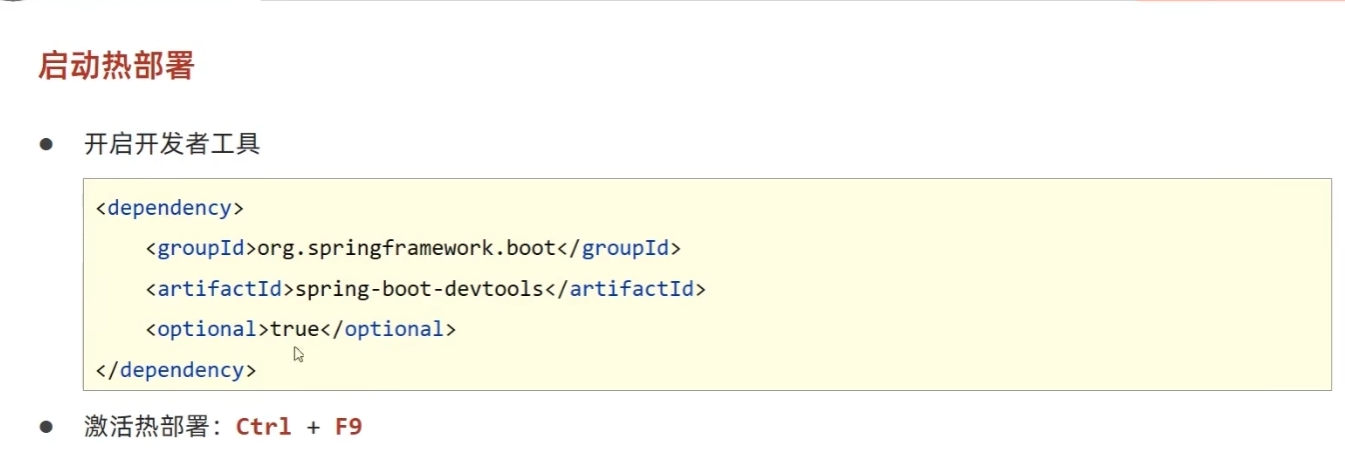Click the opening <optional> tag

pyautogui.click(x=207, y=329)
